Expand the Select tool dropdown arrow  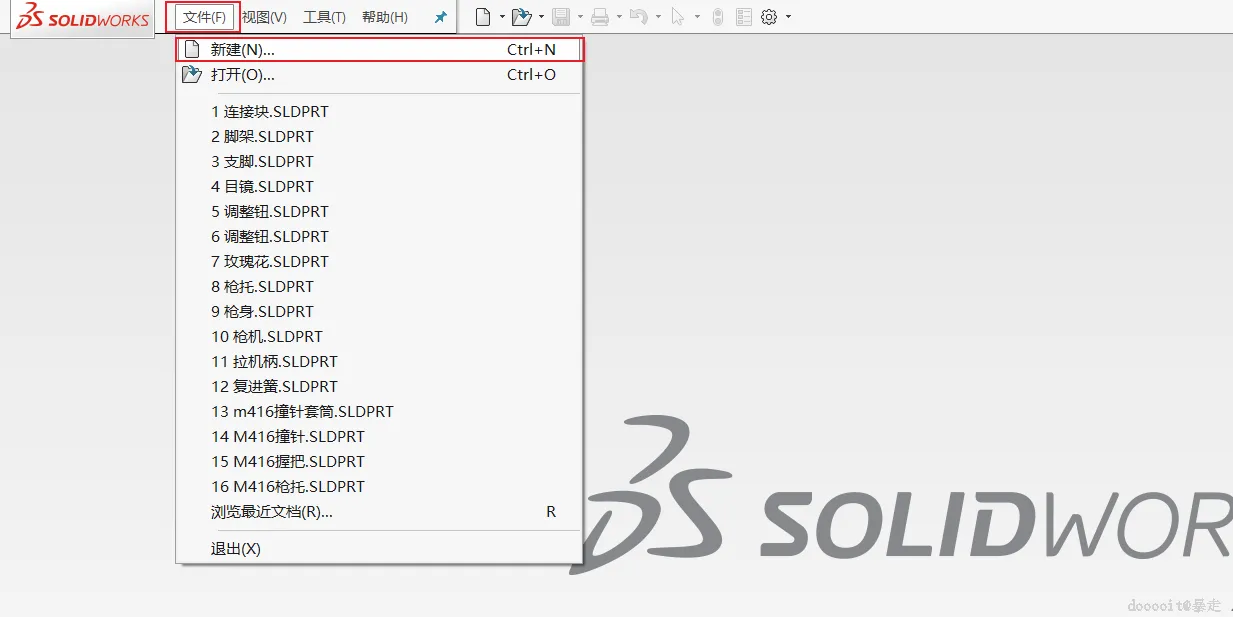point(697,17)
